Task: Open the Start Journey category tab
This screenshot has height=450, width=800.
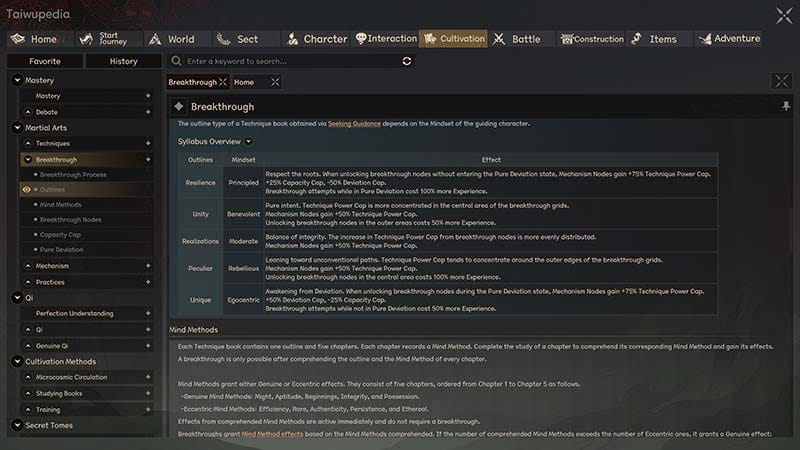Action: click(x=109, y=39)
